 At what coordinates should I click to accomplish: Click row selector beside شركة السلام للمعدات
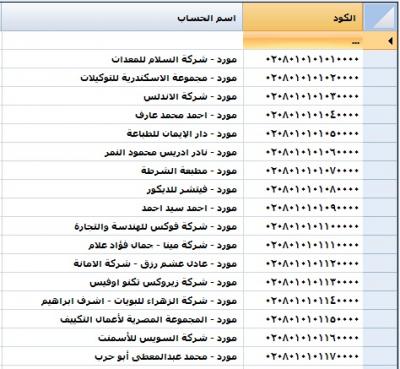(380, 60)
